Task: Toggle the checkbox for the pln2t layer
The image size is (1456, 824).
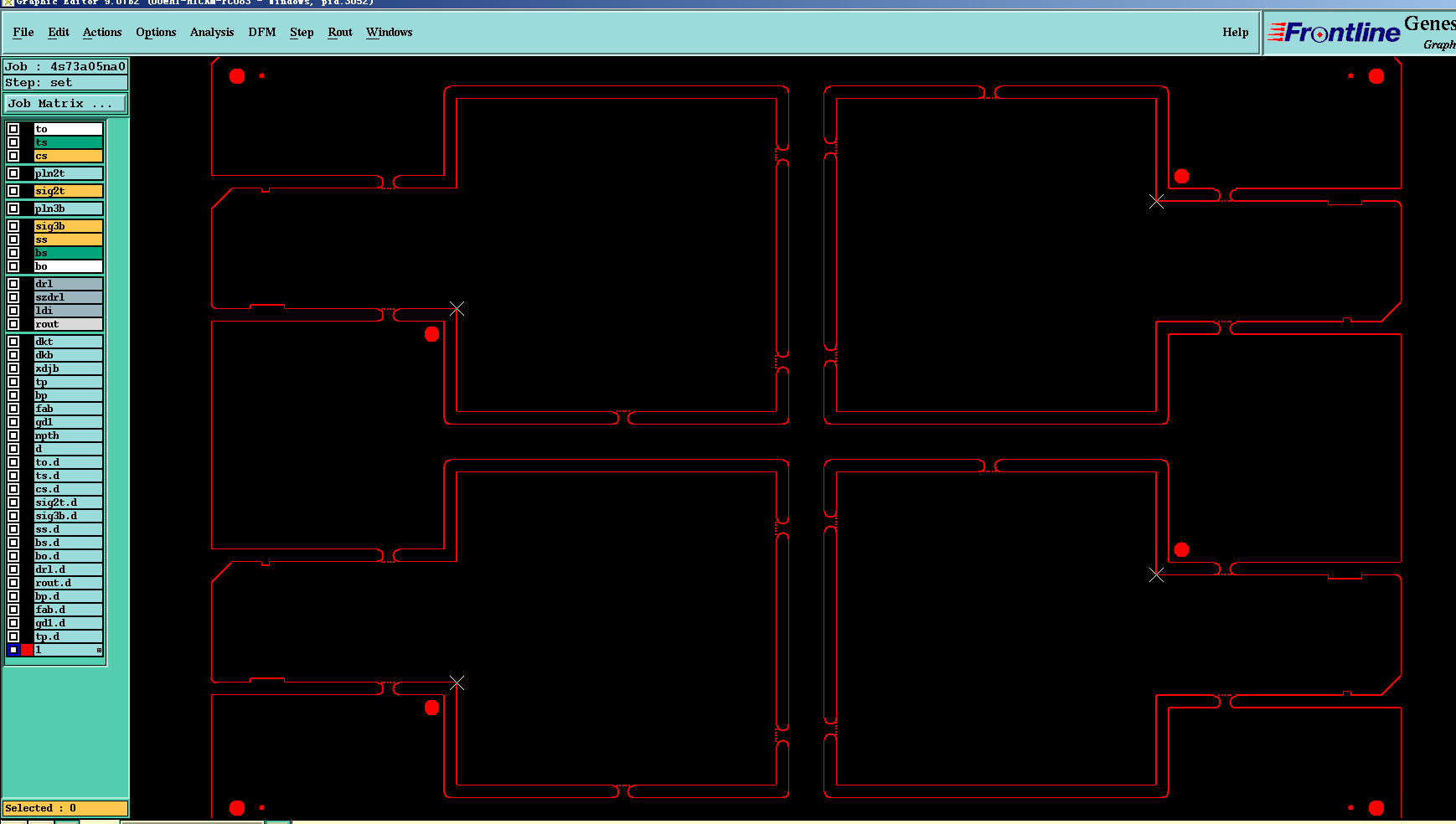Action: pyautogui.click(x=13, y=173)
